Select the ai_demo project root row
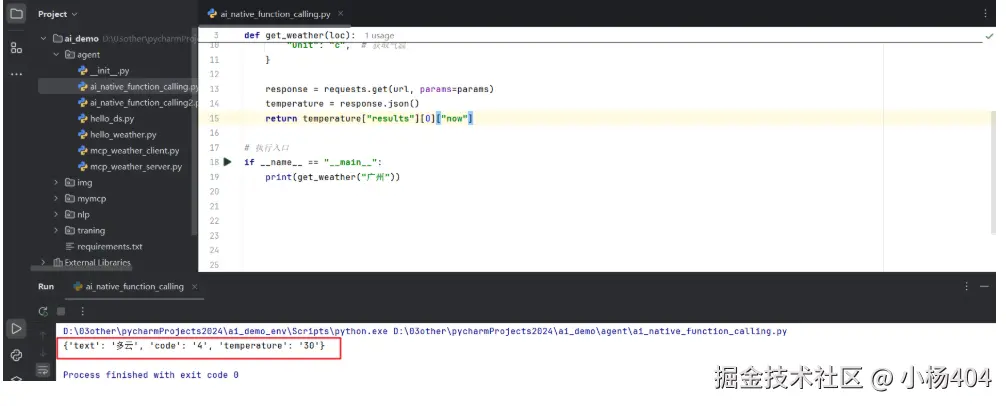Image resolution: width=1006 pixels, height=406 pixels. tap(81, 38)
